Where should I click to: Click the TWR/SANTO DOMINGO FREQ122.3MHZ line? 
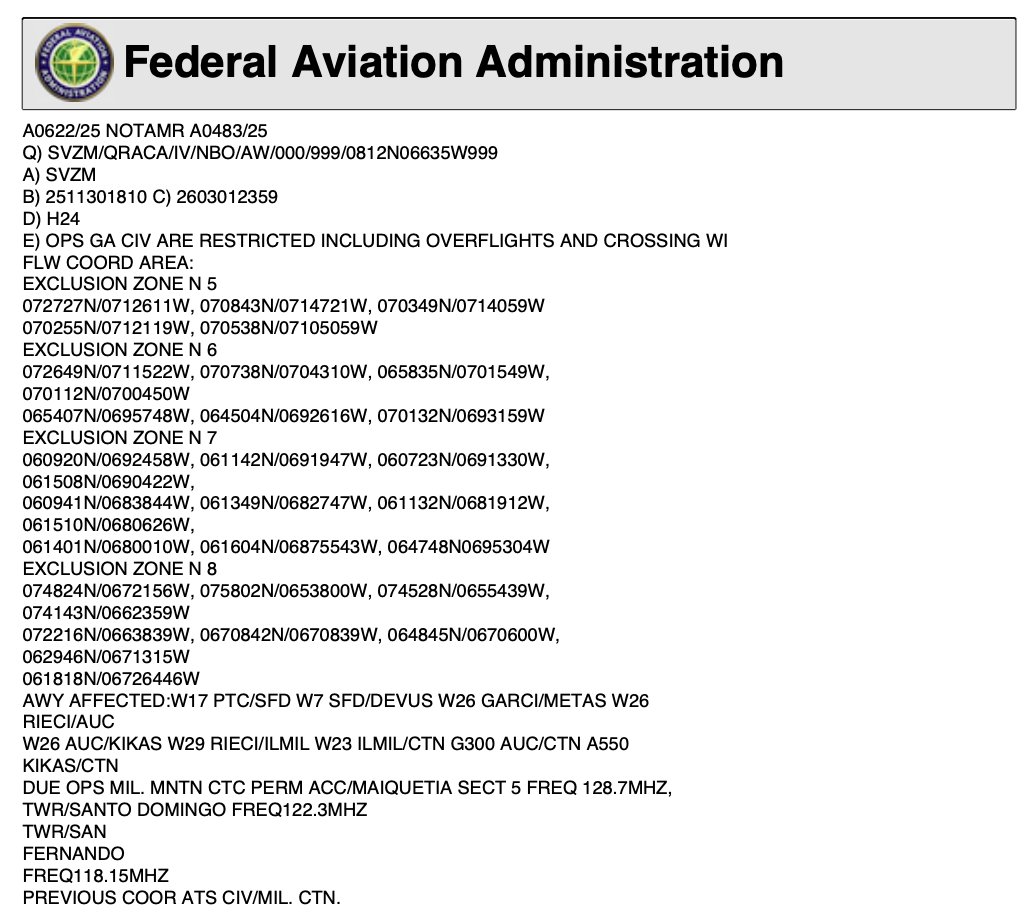pyautogui.click(x=195, y=810)
